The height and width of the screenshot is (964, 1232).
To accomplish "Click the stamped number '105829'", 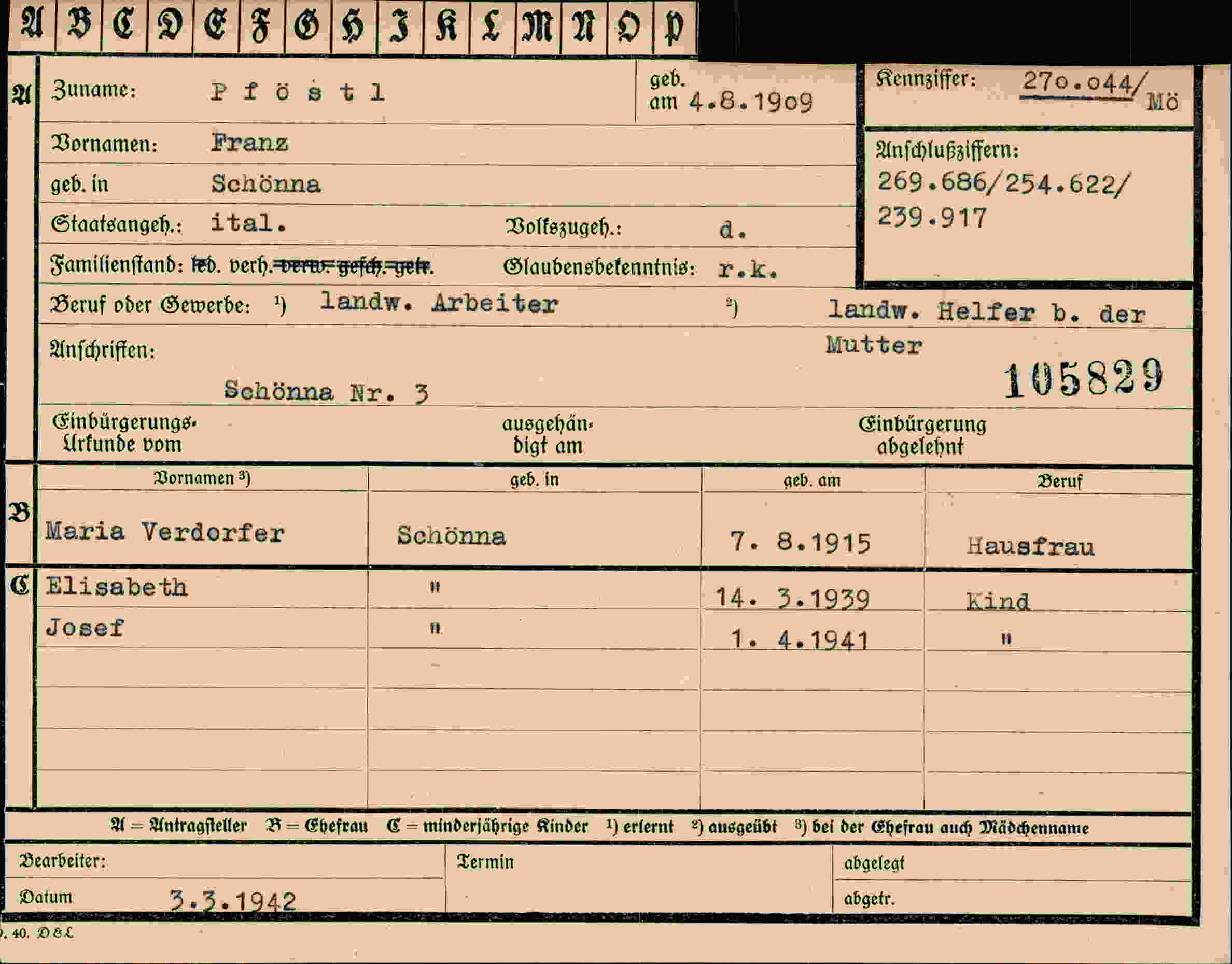I will (x=1083, y=378).
